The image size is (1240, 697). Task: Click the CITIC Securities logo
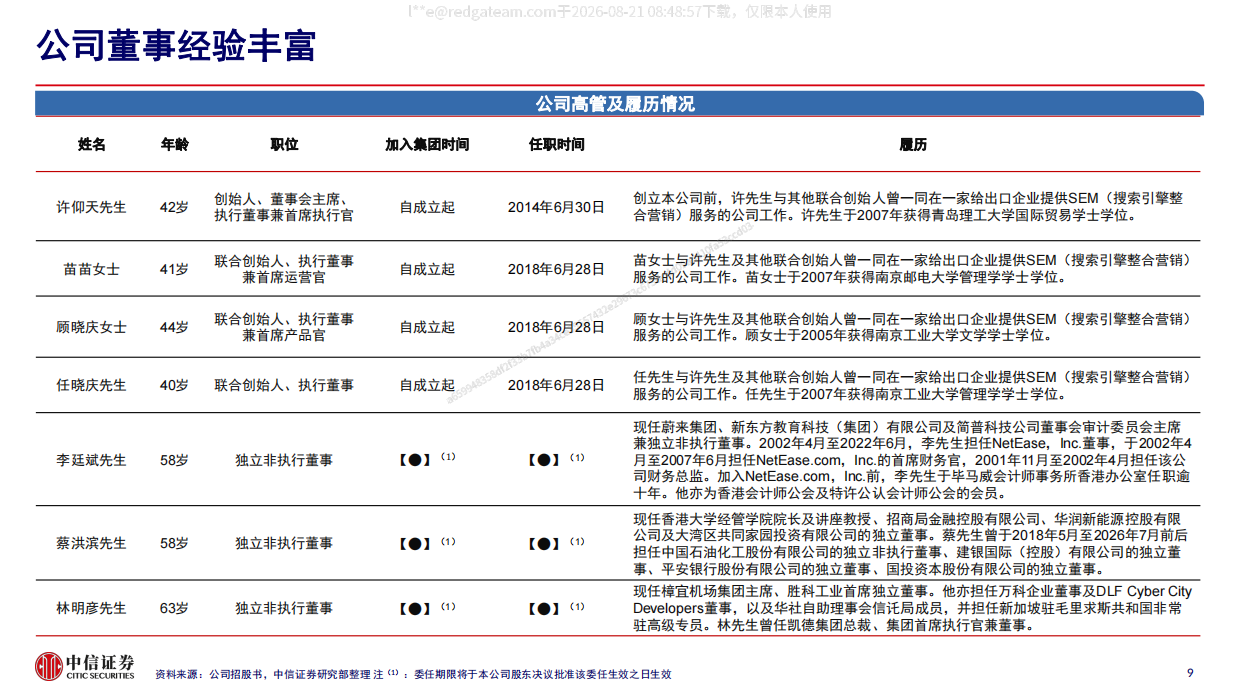click(85, 667)
